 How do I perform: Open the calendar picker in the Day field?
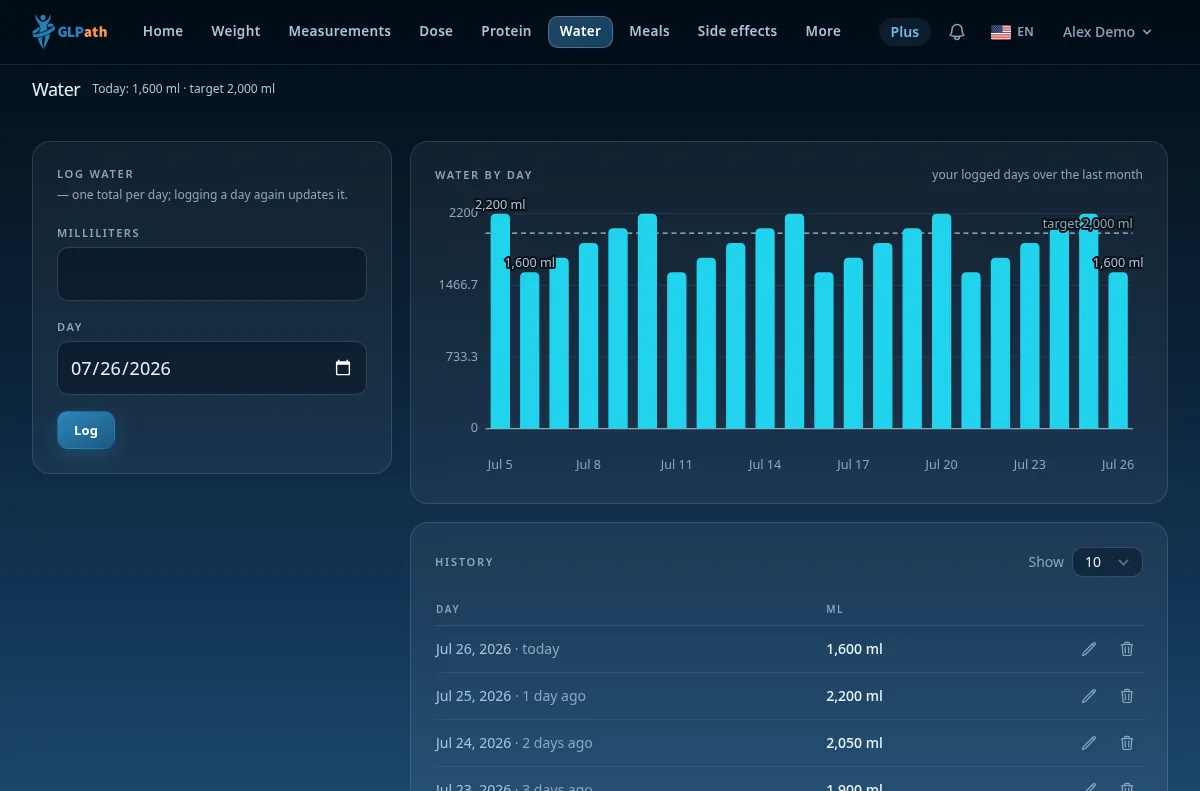[343, 368]
